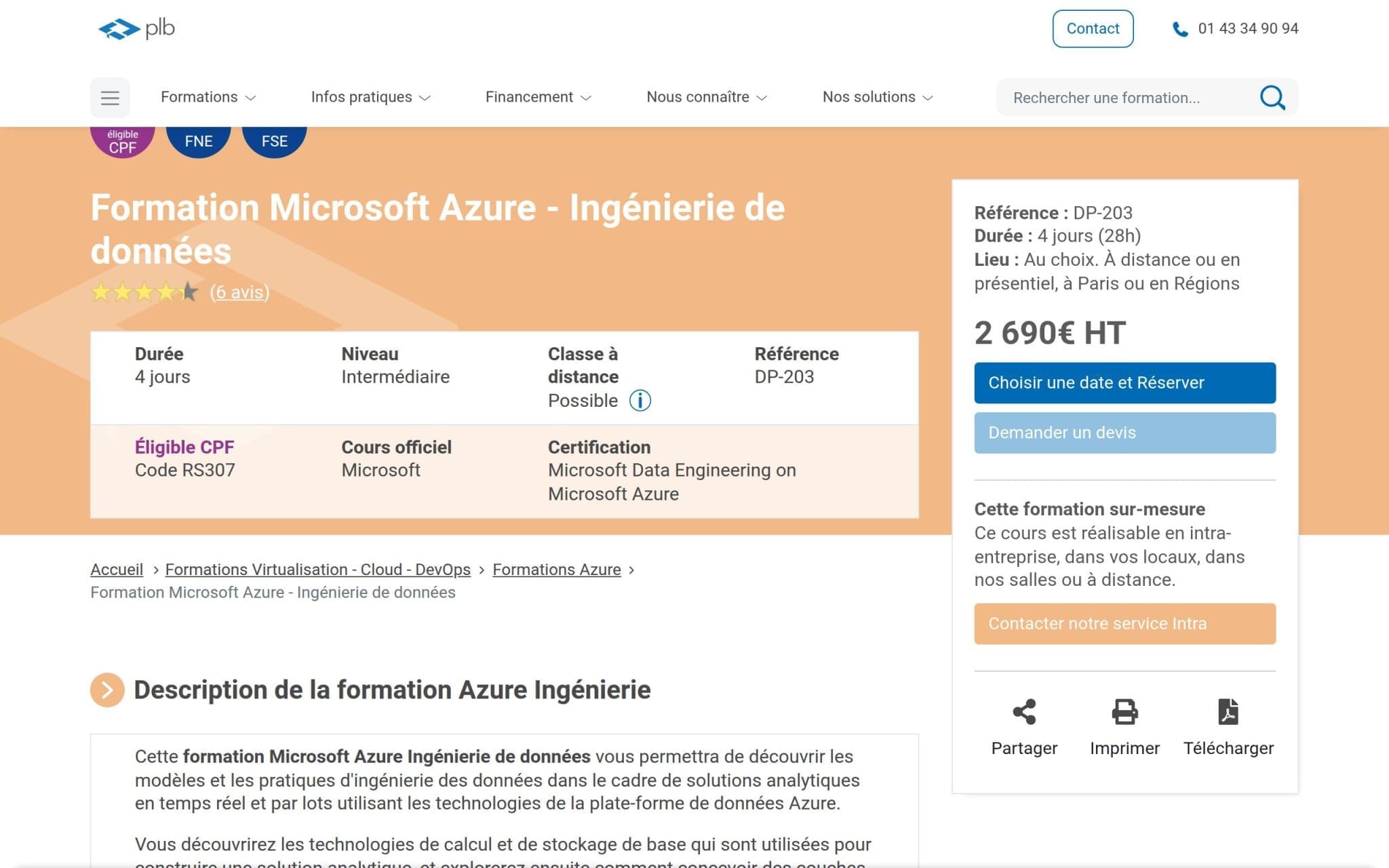Expand the Financement dropdown
The image size is (1389, 868).
(539, 97)
